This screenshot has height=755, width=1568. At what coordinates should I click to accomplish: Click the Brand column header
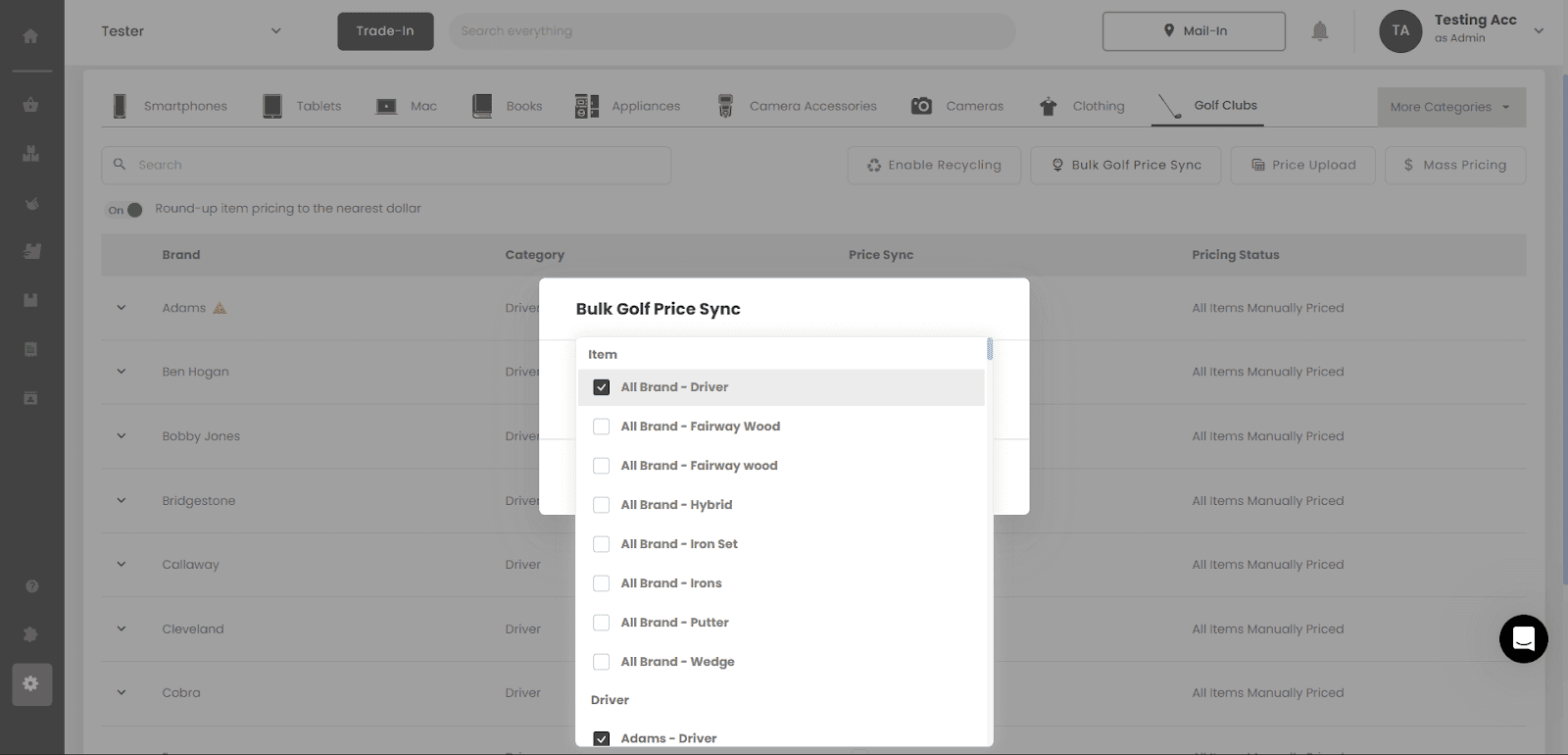click(181, 255)
